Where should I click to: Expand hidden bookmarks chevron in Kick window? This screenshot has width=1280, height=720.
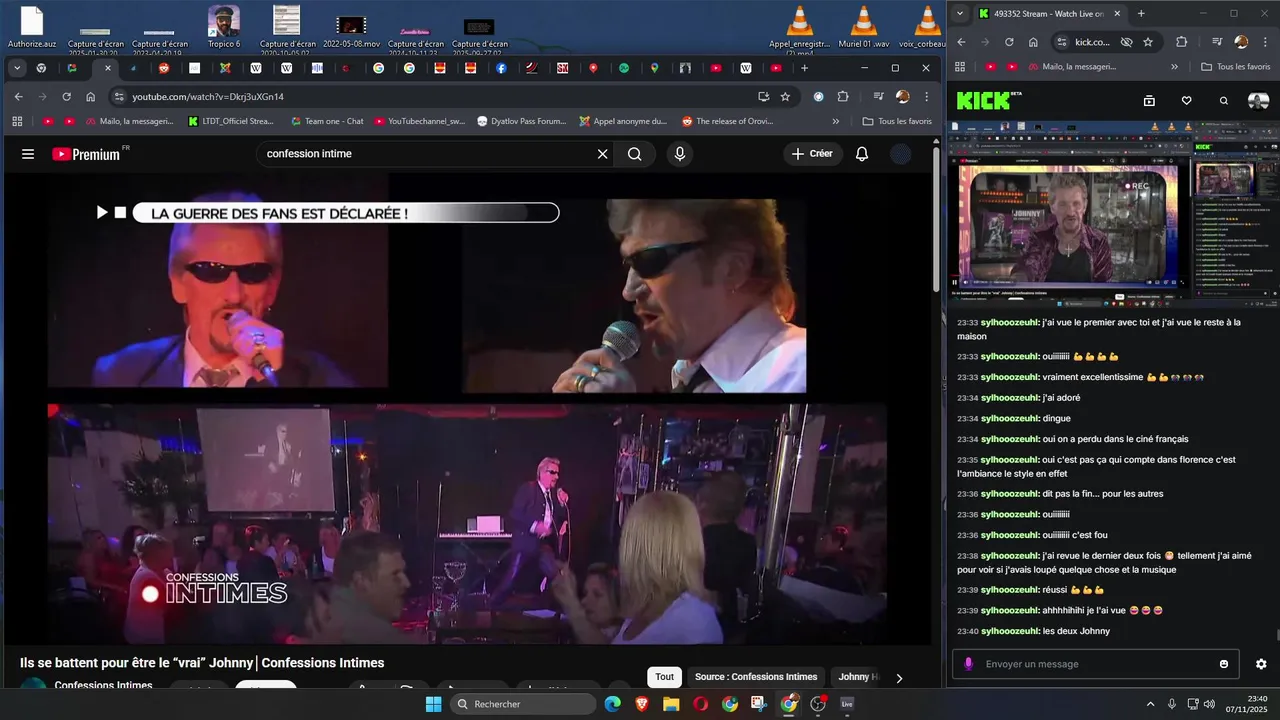tap(1174, 67)
